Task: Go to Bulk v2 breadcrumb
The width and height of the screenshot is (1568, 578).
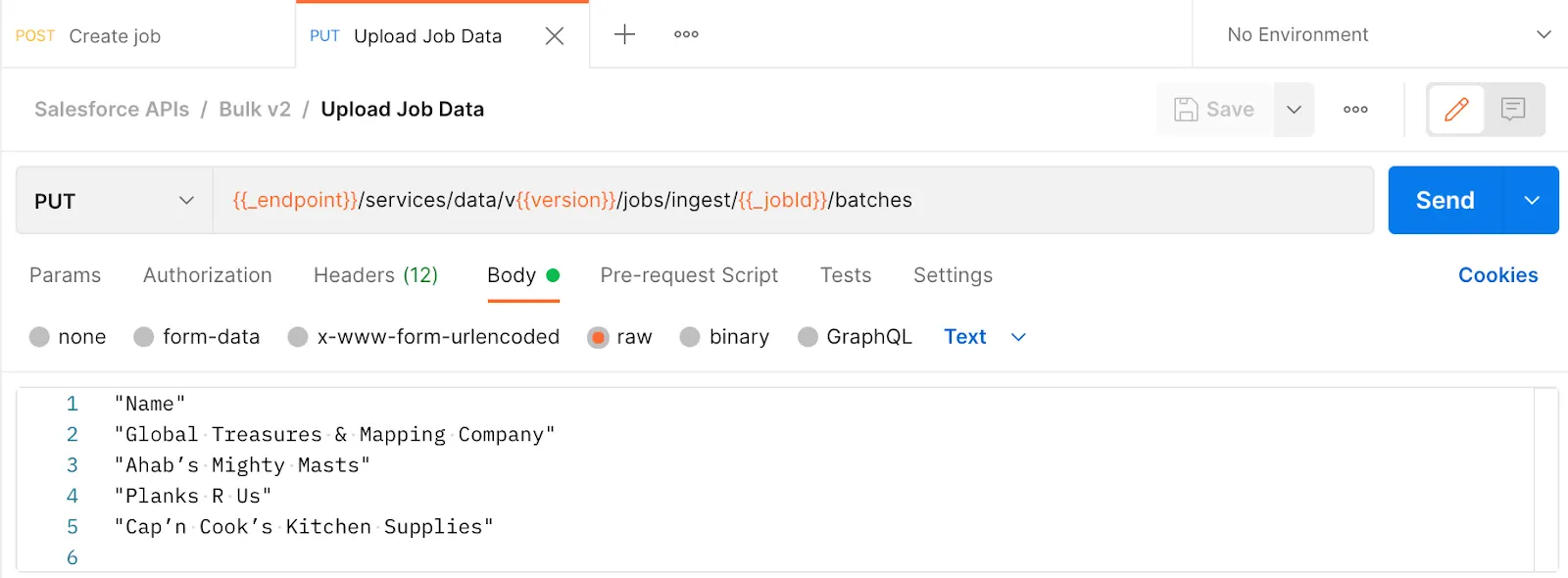Action: point(255,110)
